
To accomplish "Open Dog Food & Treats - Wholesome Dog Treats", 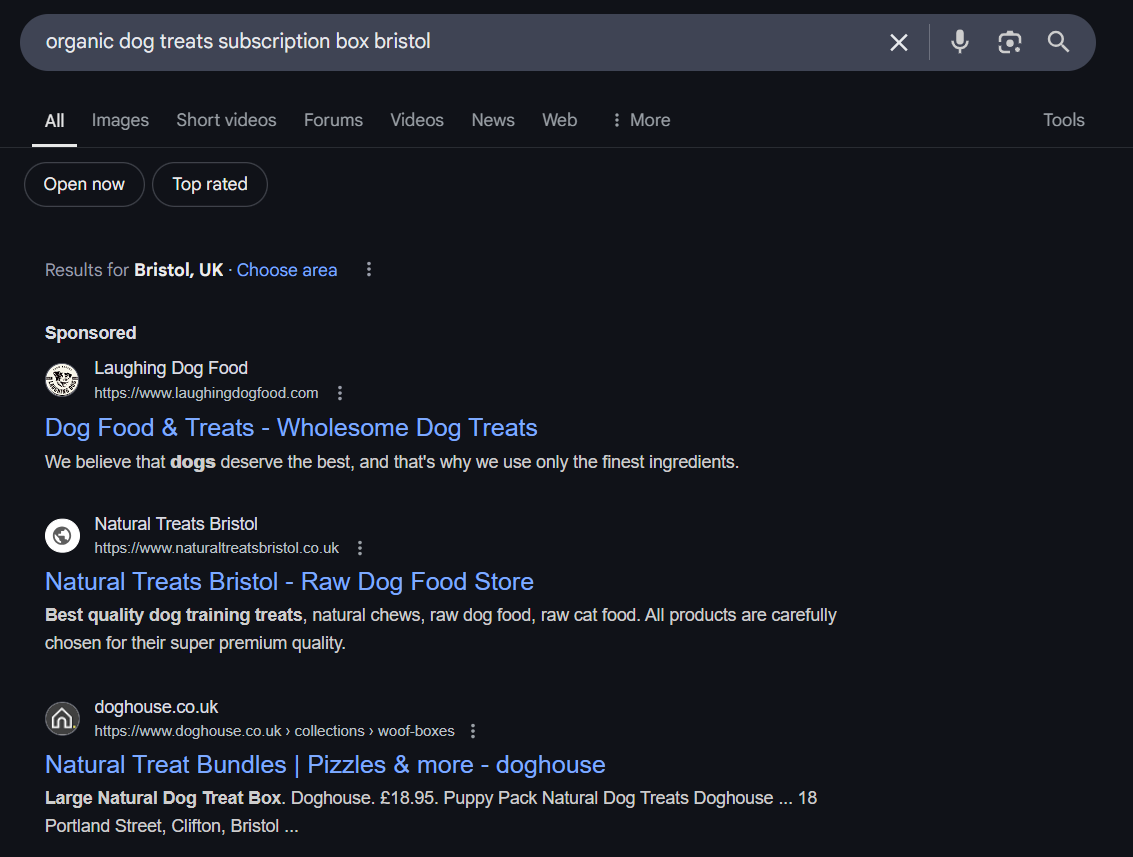I will [291, 428].
